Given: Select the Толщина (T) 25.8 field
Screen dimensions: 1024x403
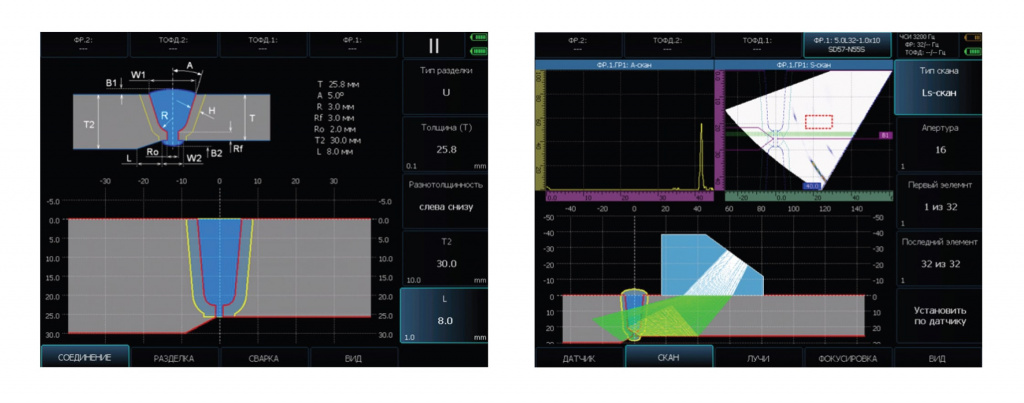Looking at the screenshot, I should click(444, 143).
